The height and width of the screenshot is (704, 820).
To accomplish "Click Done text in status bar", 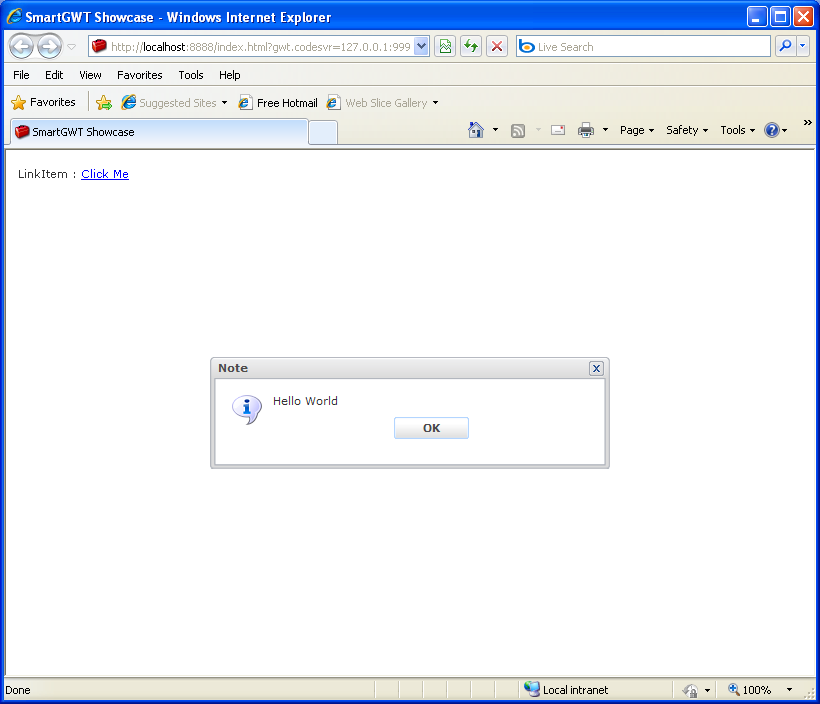I will pos(18,690).
